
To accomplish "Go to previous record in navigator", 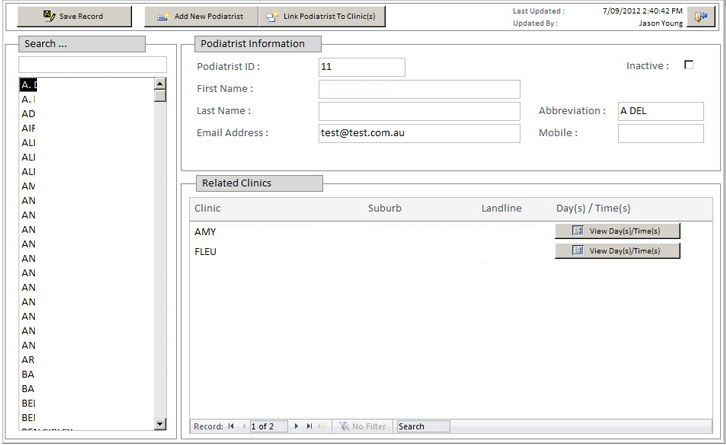I will (x=244, y=426).
